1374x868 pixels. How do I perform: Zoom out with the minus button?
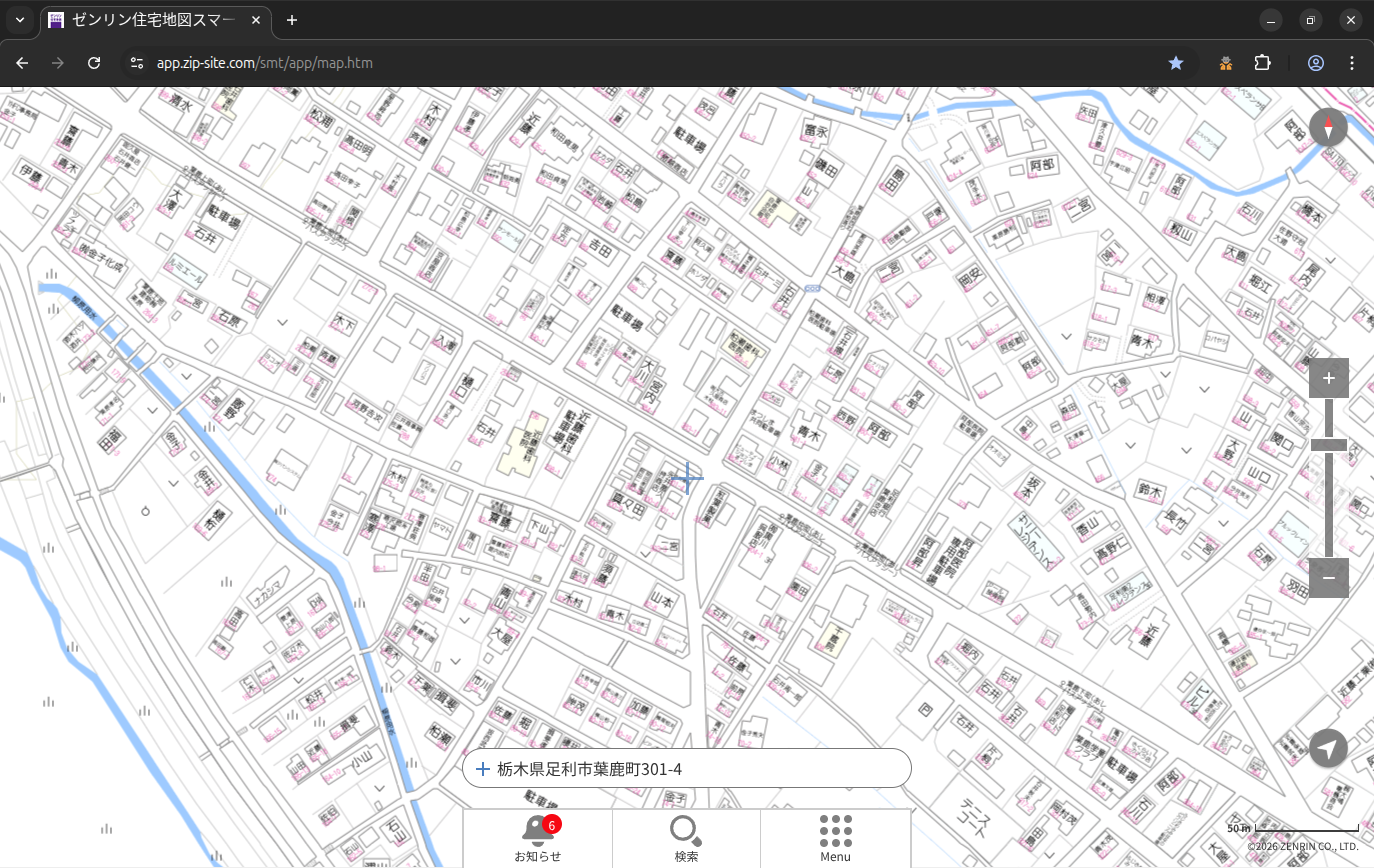pos(1328,578)
